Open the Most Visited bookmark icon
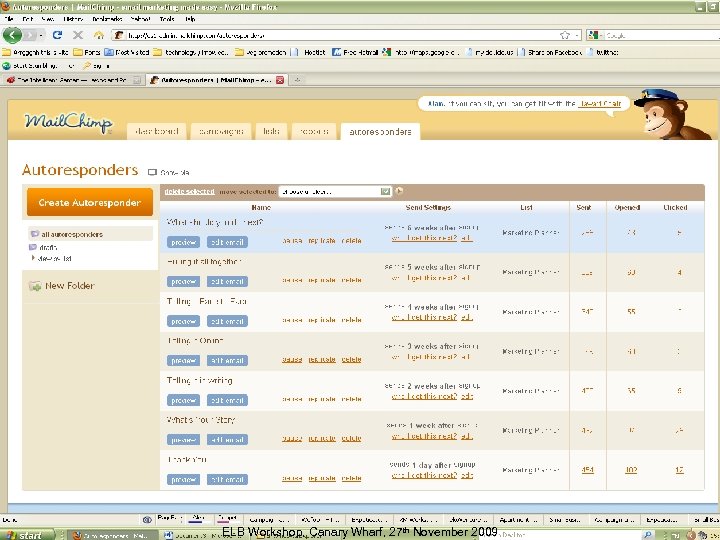 109,52
